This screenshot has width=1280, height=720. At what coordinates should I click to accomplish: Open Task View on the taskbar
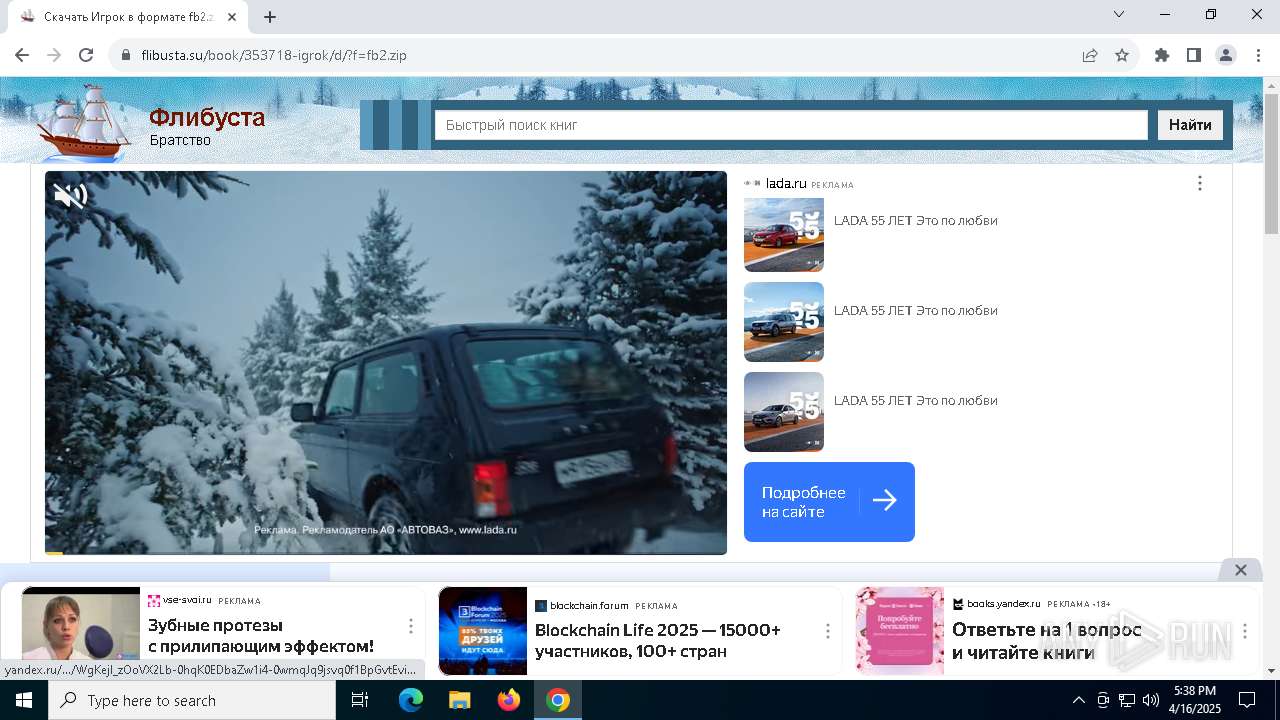(x=360, y=700)
